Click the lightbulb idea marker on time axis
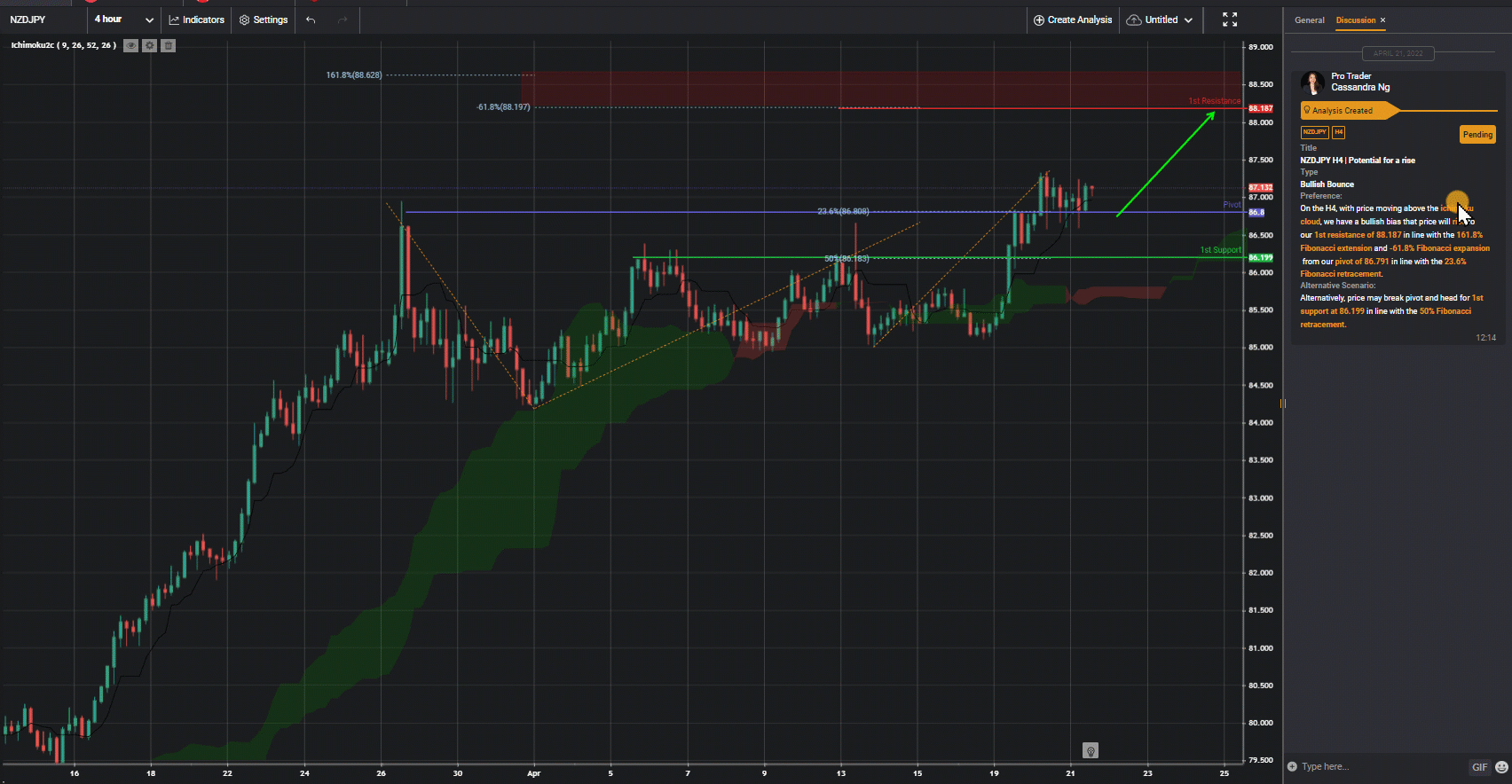The width and height of the screenshot is (1512, 784). [1091, 751]
